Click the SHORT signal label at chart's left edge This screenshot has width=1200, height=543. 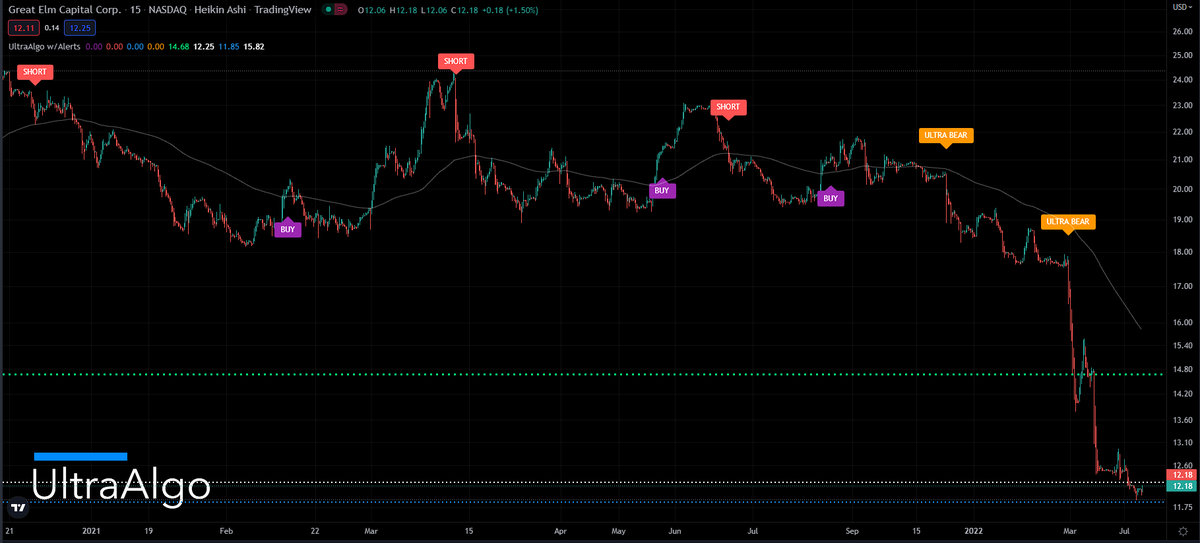(36, 71)
